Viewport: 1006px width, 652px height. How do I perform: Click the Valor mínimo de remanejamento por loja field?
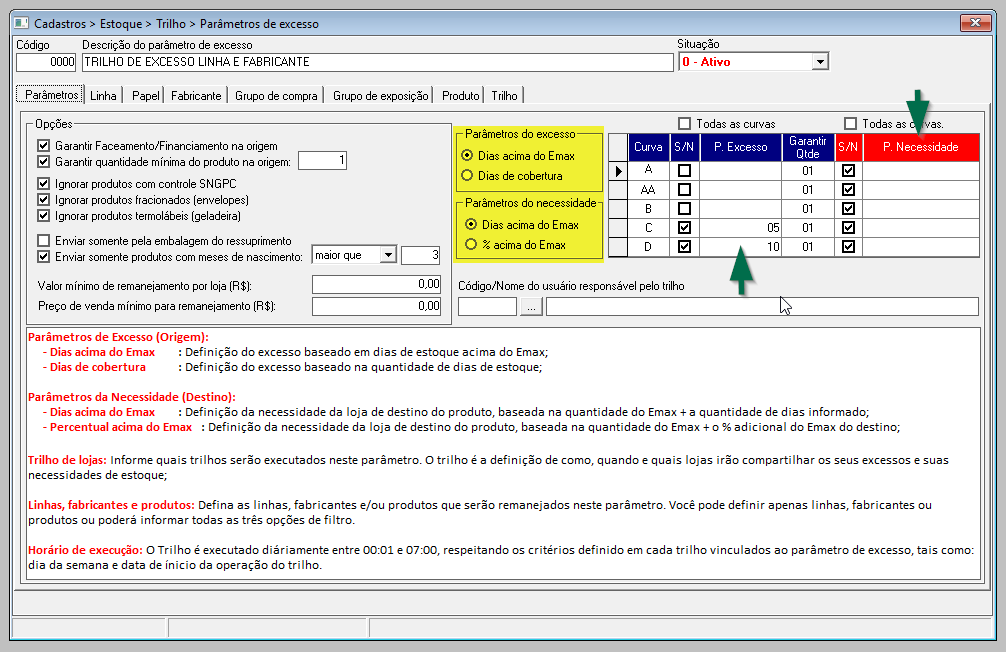click(376, 284)
